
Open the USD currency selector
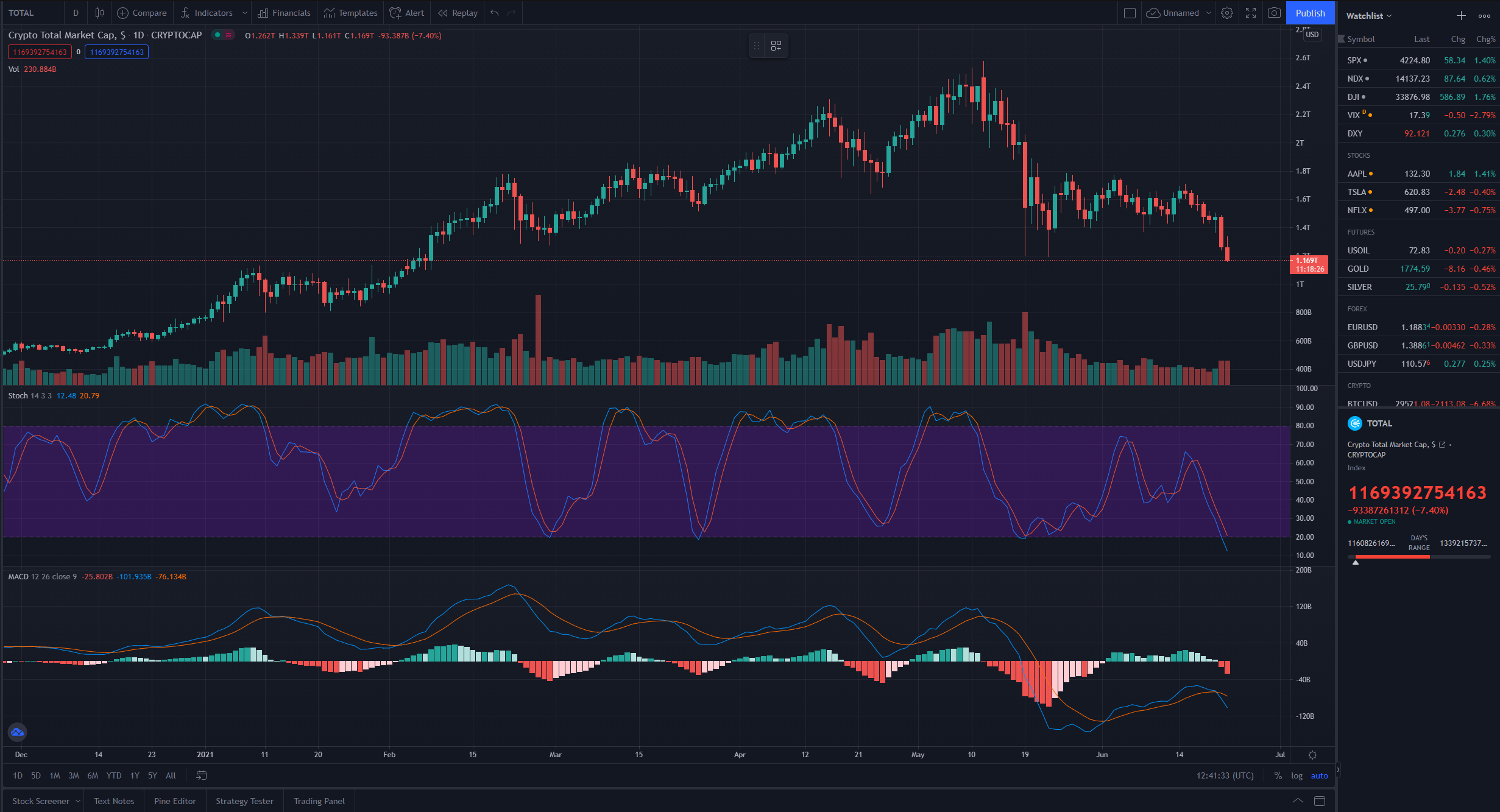pyautogui.click(x=1312, y=35)
